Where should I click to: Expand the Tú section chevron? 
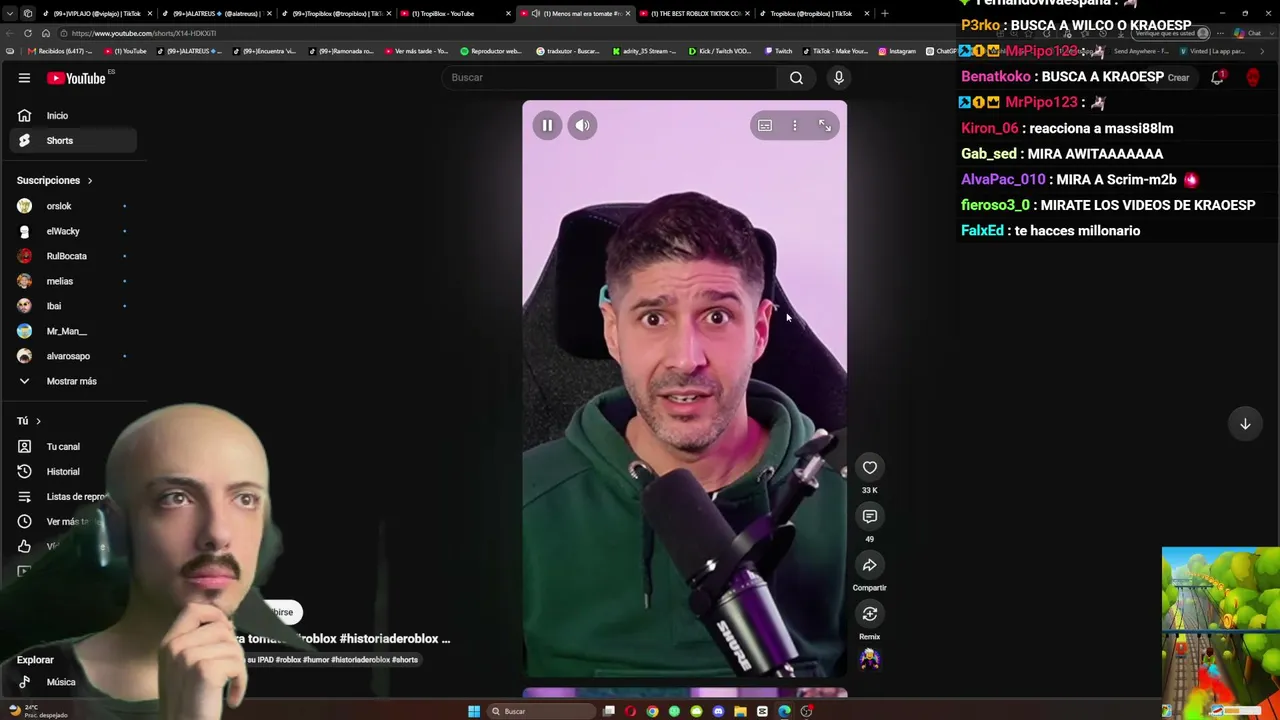pyautogui.click(x=38, y=421)
